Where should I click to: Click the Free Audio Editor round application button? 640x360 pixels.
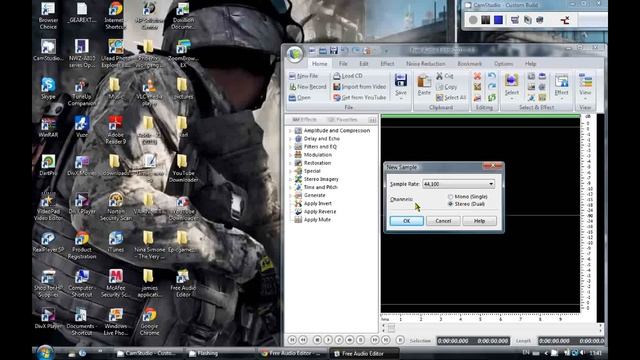295,54
